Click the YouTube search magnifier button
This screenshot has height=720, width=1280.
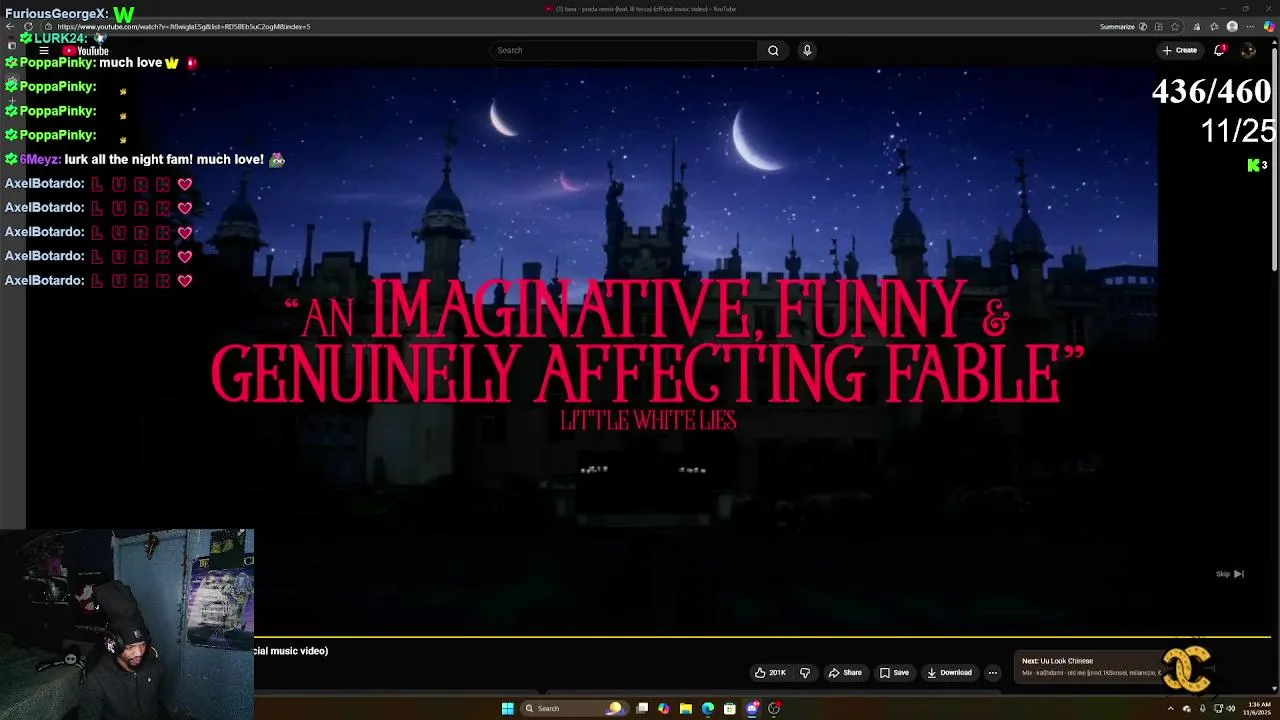click(773, 50)
